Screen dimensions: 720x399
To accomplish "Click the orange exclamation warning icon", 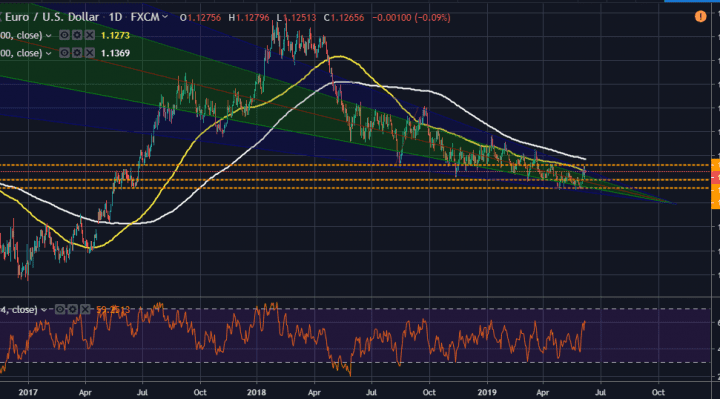I will point(700,17).
